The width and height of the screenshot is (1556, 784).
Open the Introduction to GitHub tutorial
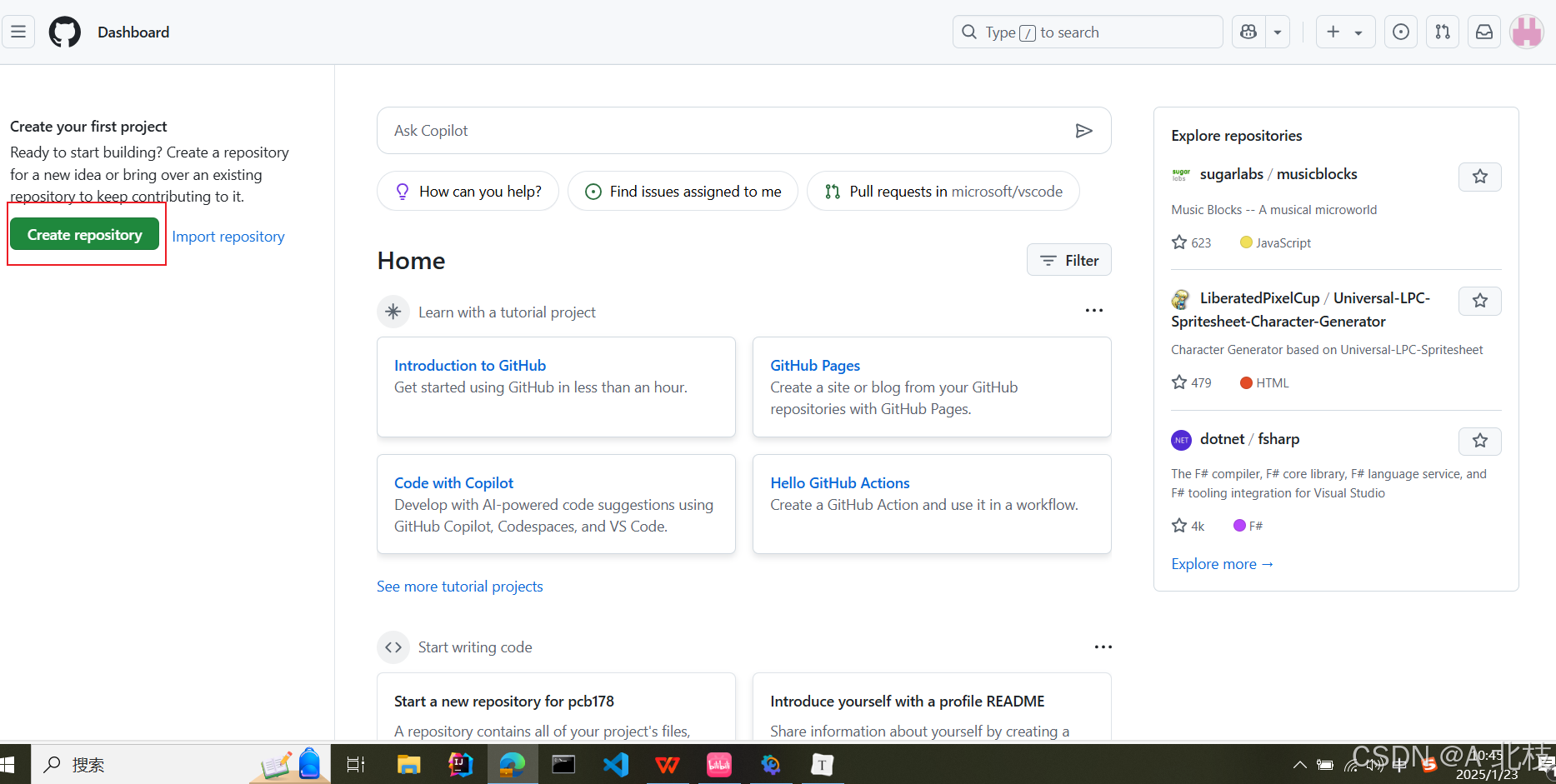point(470,366)
